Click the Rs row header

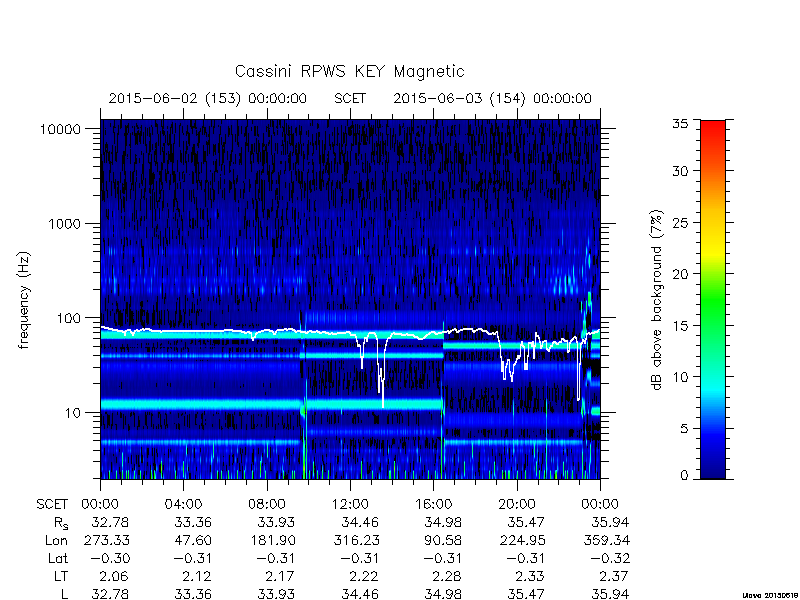(x=61, y=523)
